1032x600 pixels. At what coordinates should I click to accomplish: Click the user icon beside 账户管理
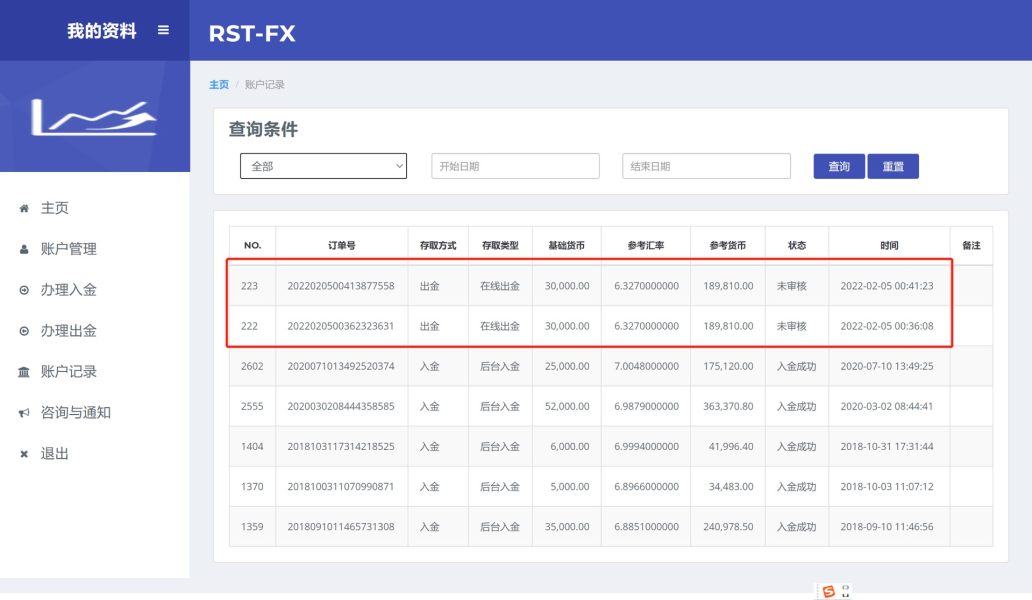pyautogui.click(x=24, y=249)
